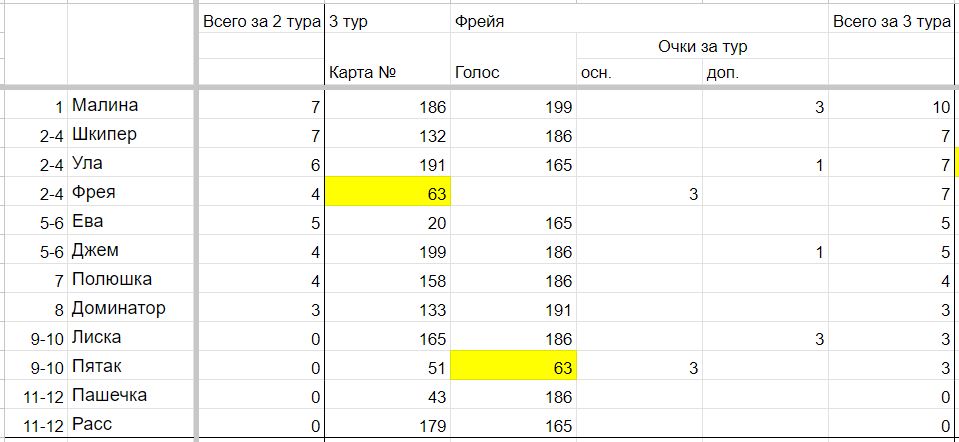
Task: Select the 'Всего за 3 тура' header cell
Action: 892,21
